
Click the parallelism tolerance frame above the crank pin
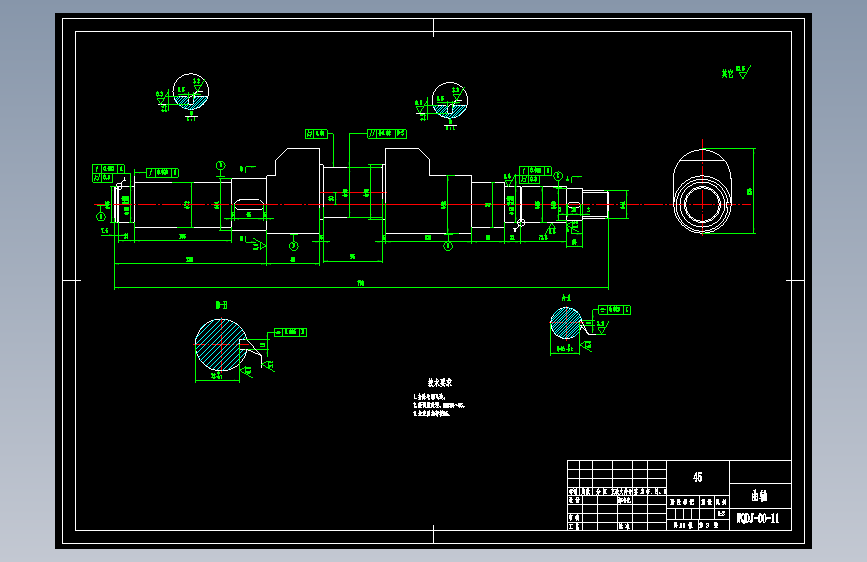point(387,133)
